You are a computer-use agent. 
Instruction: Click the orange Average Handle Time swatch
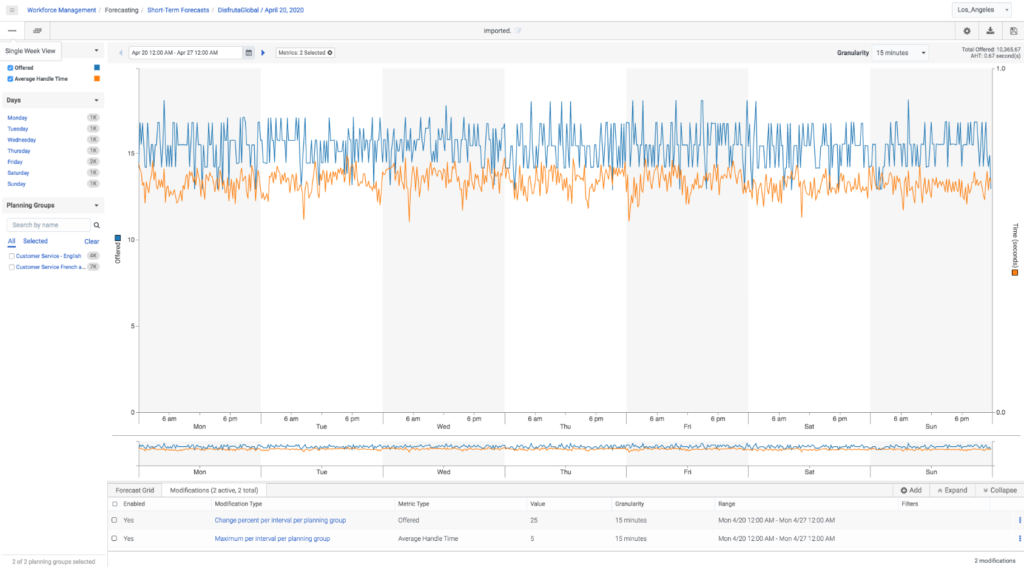96,78
